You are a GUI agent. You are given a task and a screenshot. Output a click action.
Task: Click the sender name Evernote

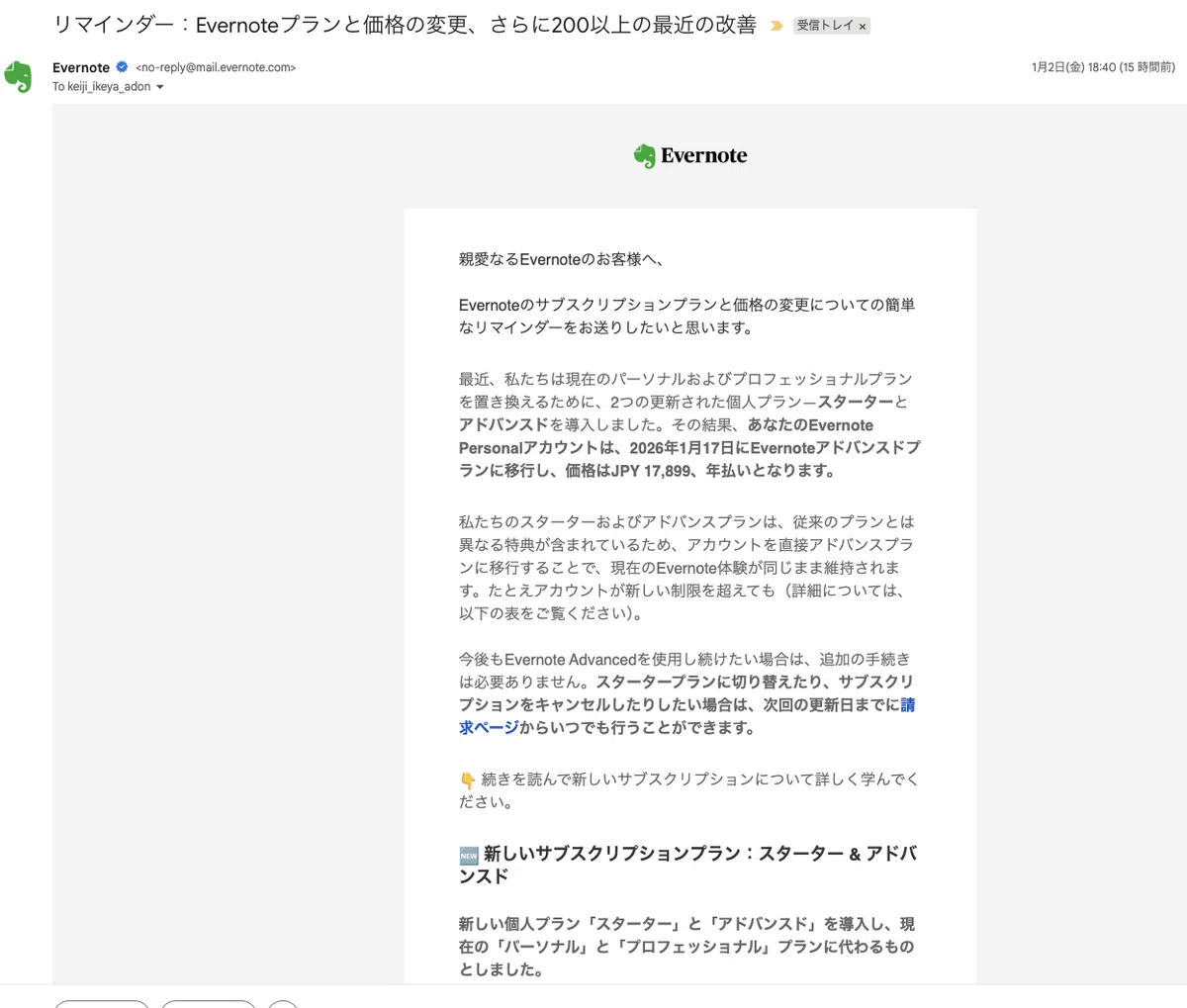[x=81, y=67]
